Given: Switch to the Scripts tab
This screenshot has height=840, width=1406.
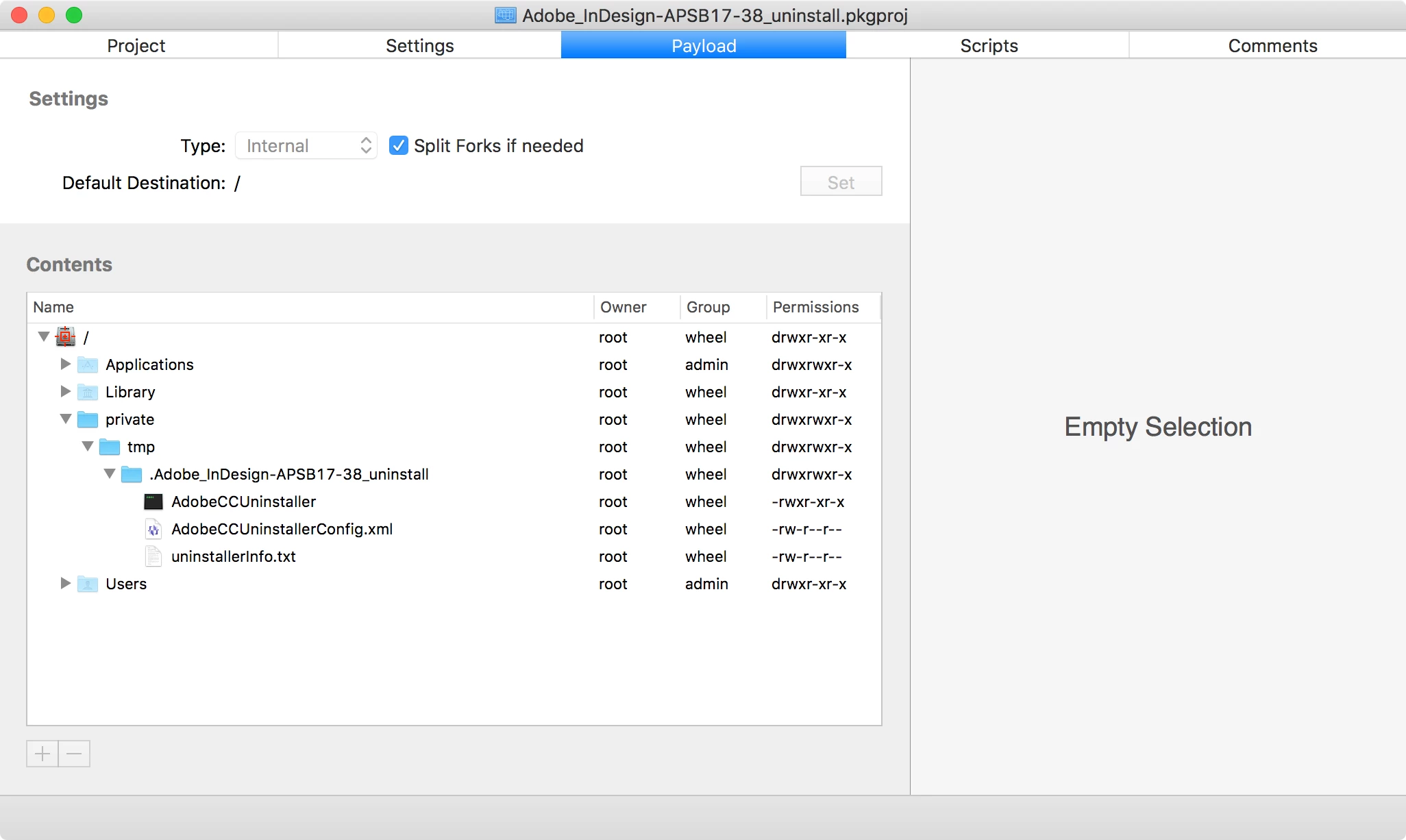Looking at the screenshot, I should pos(988,45).
